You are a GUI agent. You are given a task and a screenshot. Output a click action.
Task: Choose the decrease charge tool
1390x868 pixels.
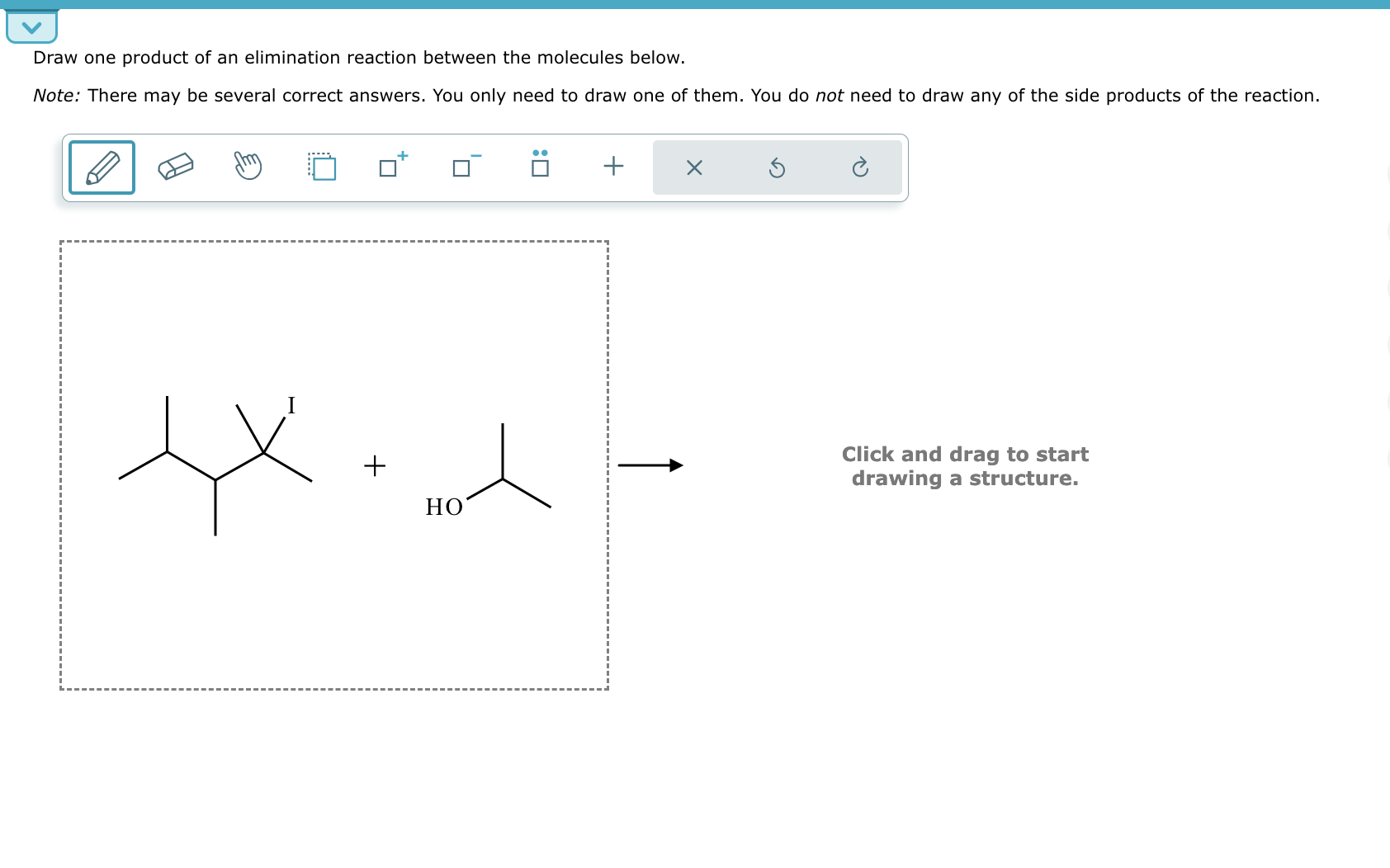[463, 167]
